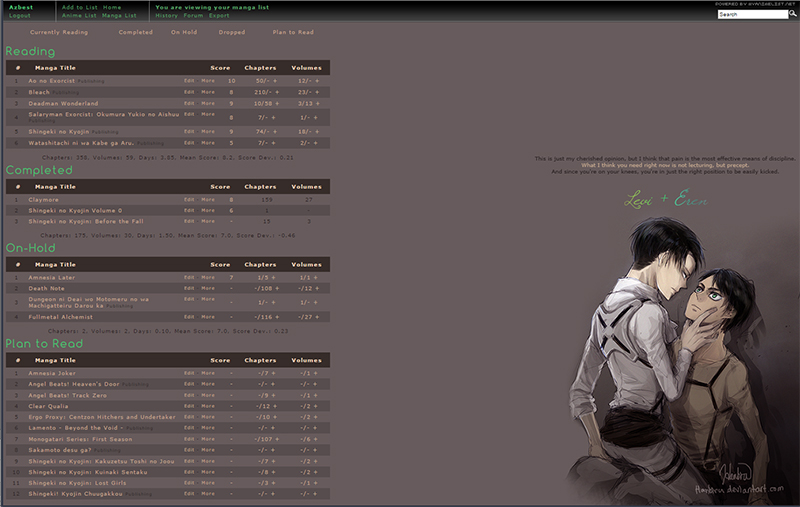
Task: Open the Shingeki no Kyojin: Before the Fall title
Action: coord(86,221)
